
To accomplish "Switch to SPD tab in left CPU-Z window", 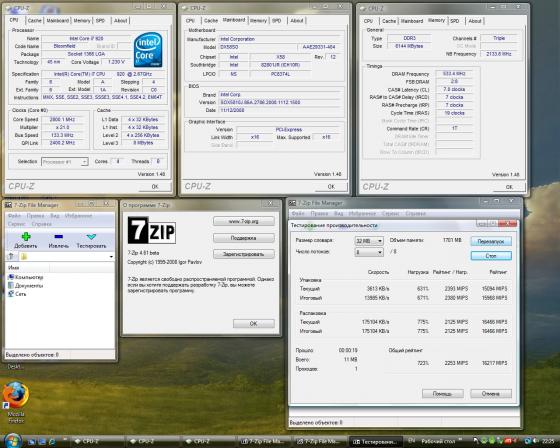I will point(100,21).
